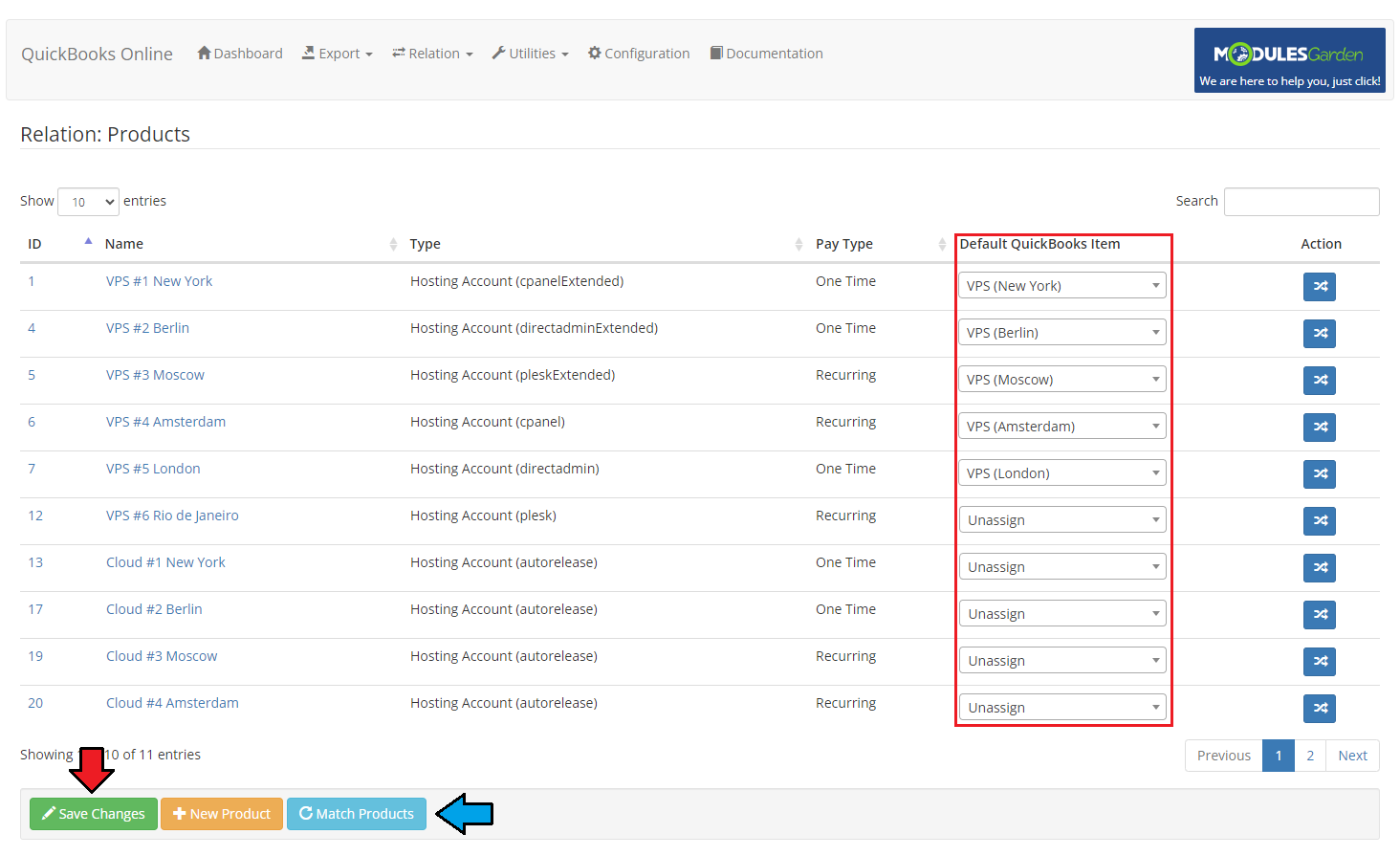Screen dimensions: 1400x856
Task: Open the VPS #5 London product link
Action: (x=153, y=469)
